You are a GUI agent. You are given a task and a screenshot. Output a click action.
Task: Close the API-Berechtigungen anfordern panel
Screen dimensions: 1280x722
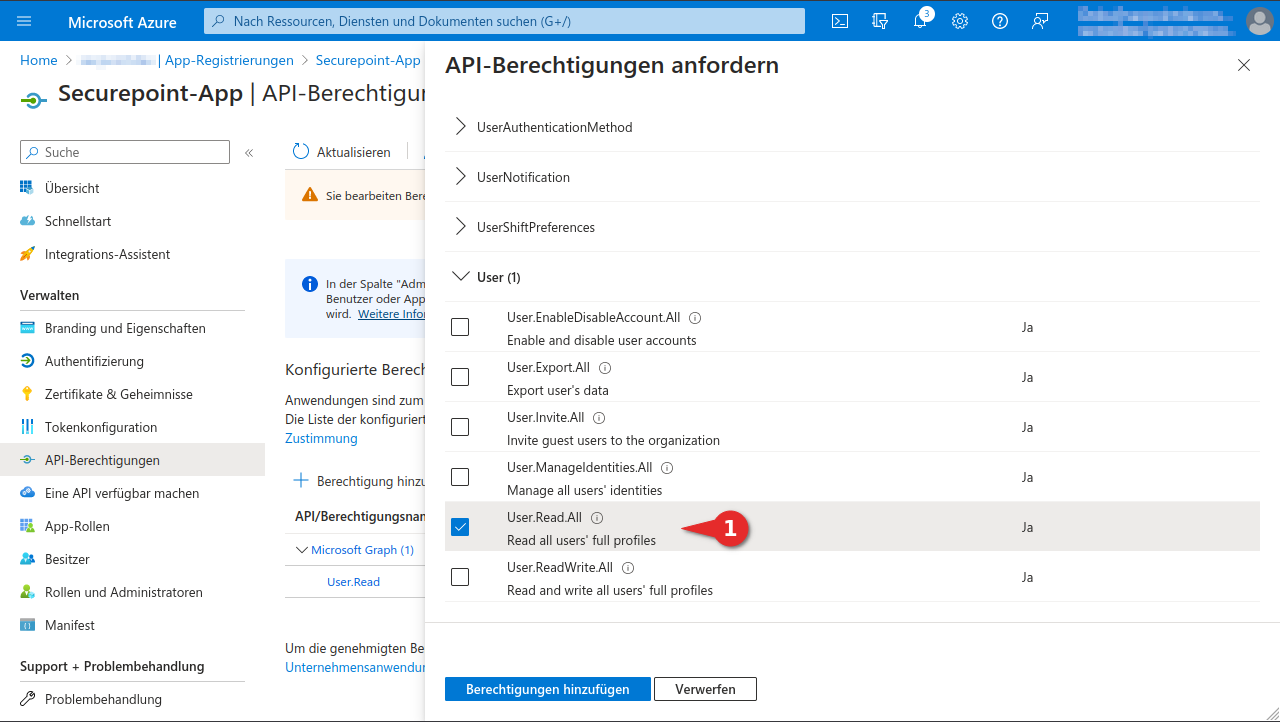(1244, 65)
